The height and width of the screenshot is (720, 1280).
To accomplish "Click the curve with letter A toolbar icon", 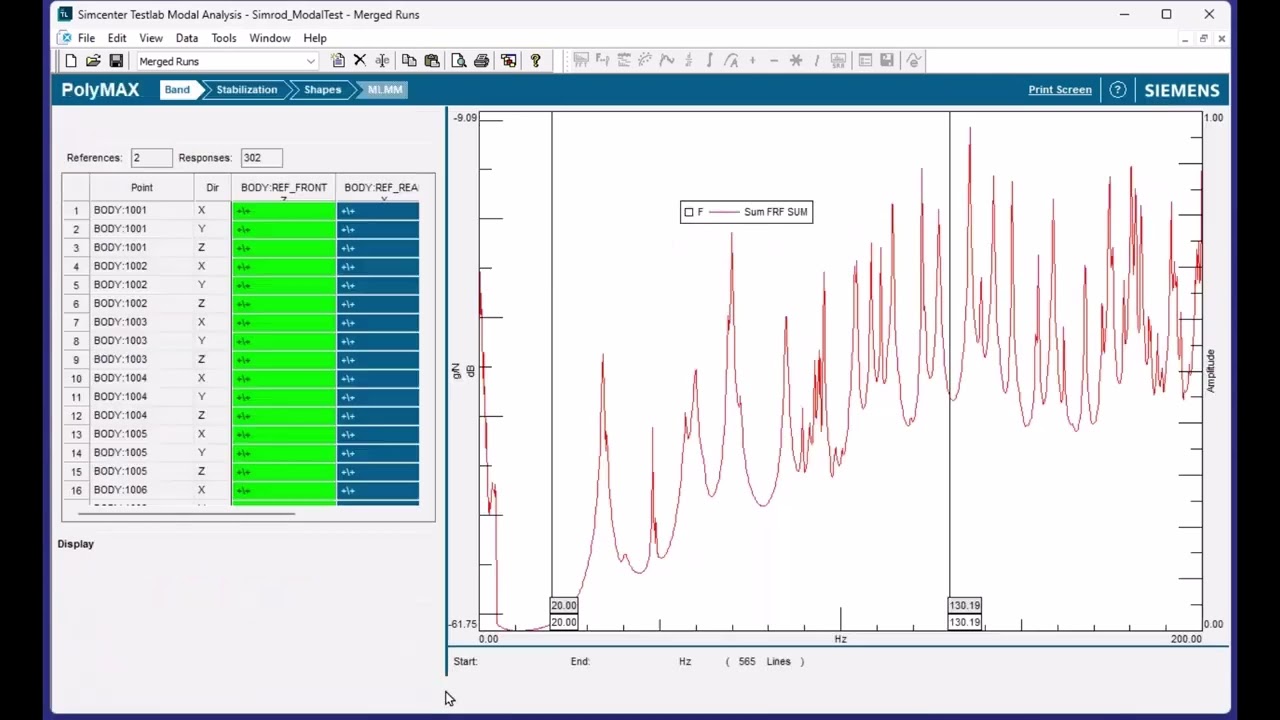I will click(731, 61).
